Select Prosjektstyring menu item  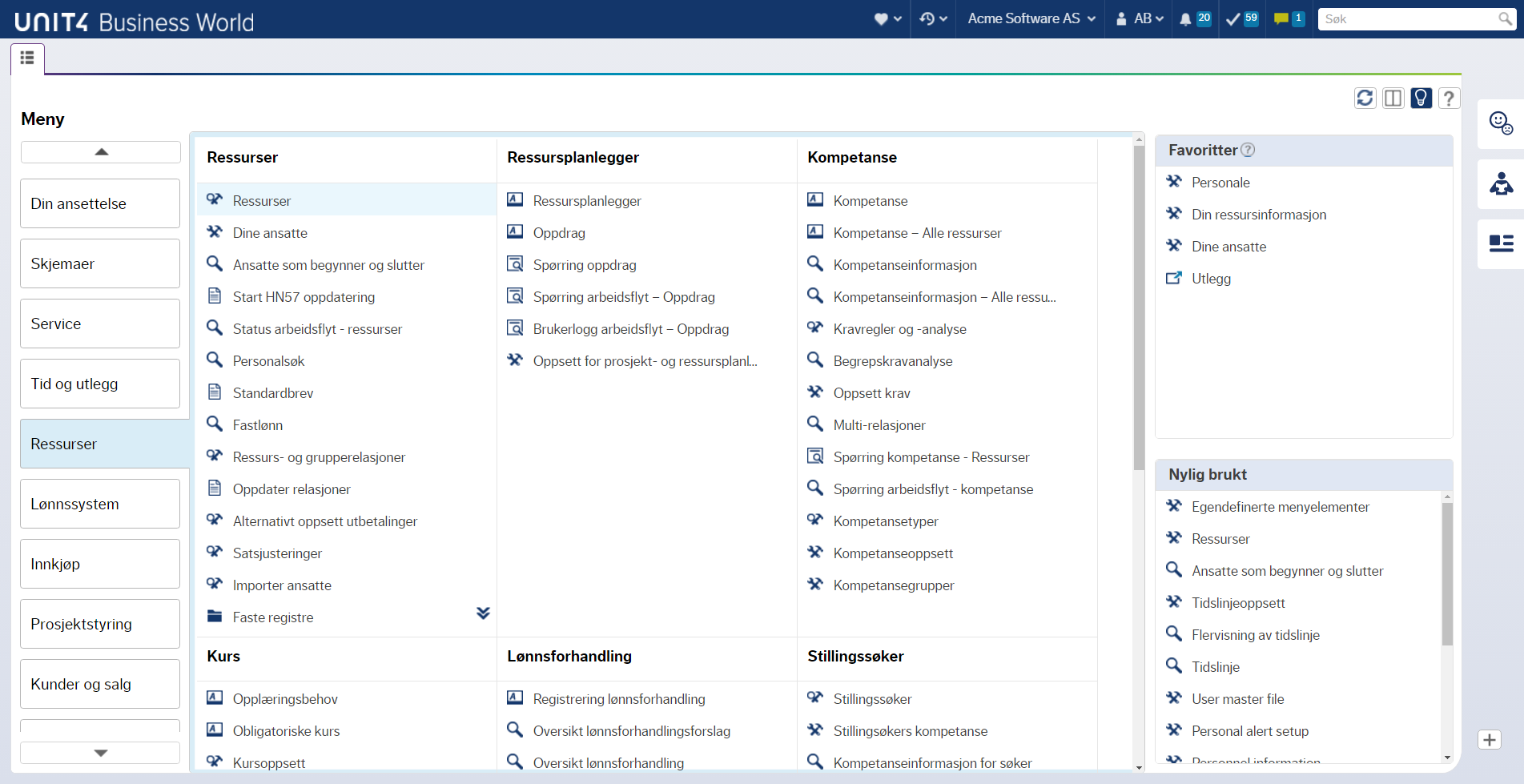click(x=100, y=624)
